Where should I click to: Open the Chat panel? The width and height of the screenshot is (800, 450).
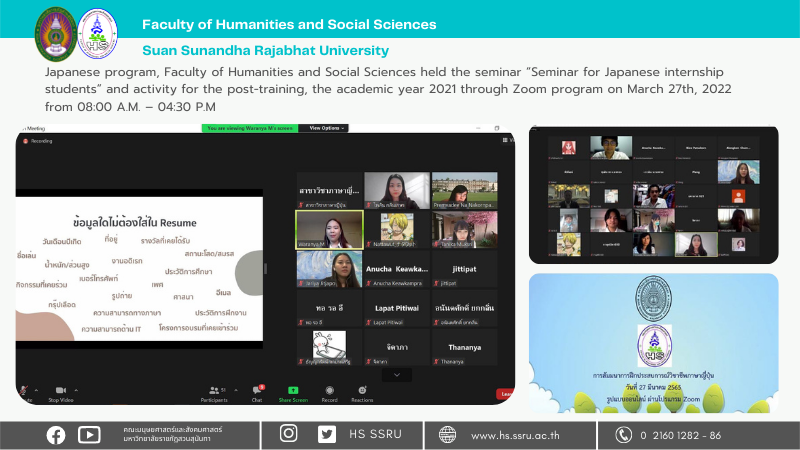click(x=257, y=389)
